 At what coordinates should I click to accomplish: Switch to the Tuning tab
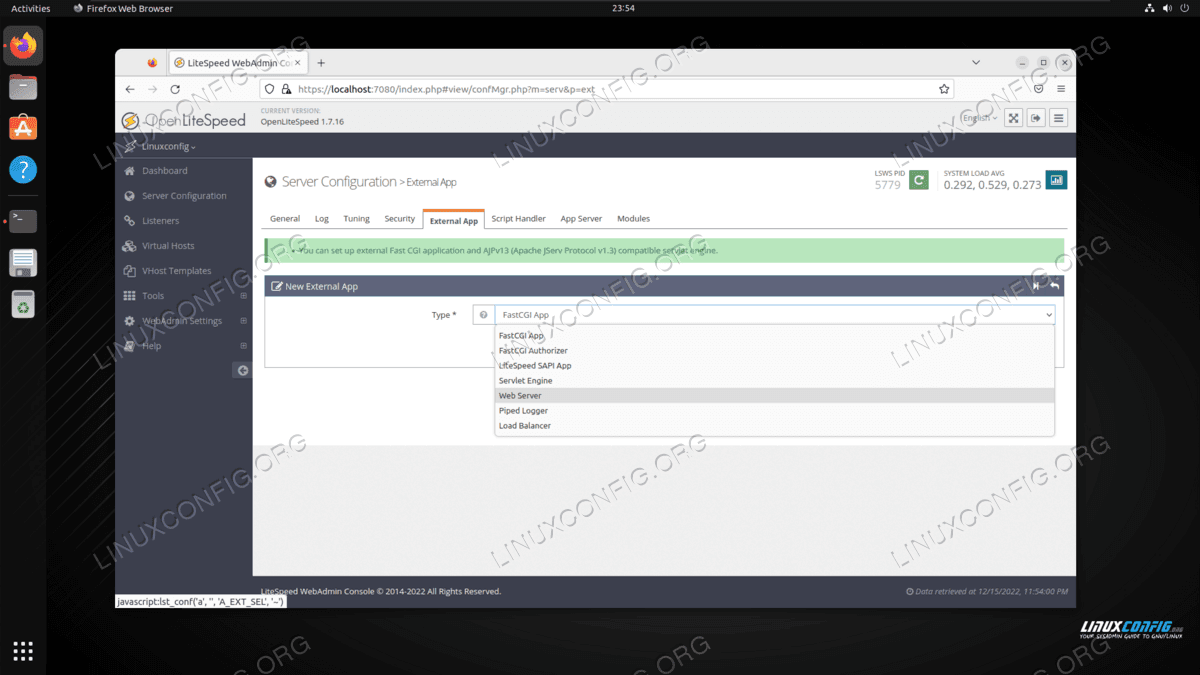(x=356, y=219)
